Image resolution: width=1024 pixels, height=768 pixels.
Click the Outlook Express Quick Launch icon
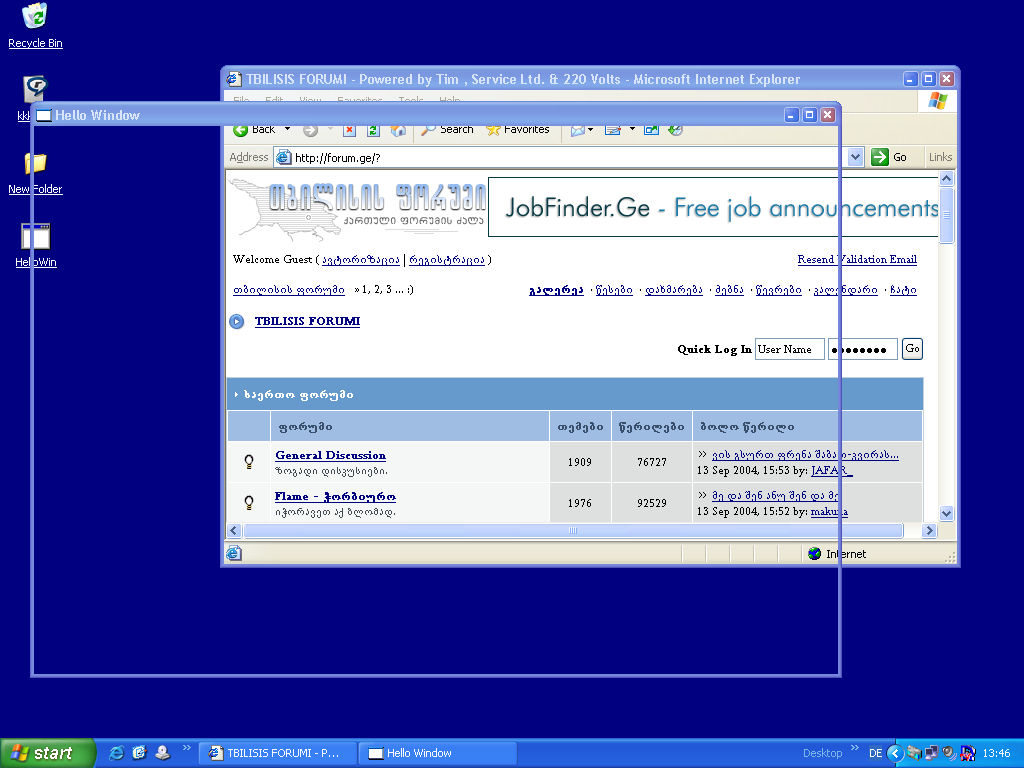[x=139, y=753]
